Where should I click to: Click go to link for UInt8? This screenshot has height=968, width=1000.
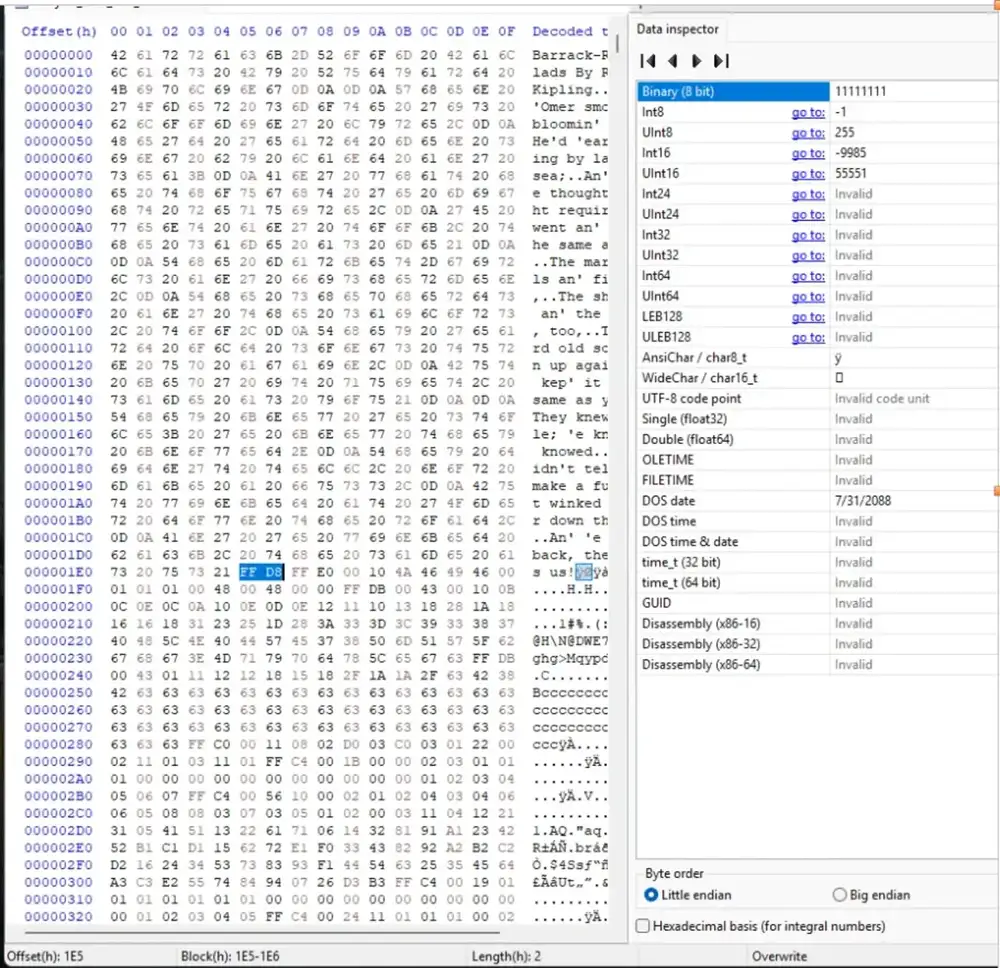pyautogui.click(x=808, y=133)
